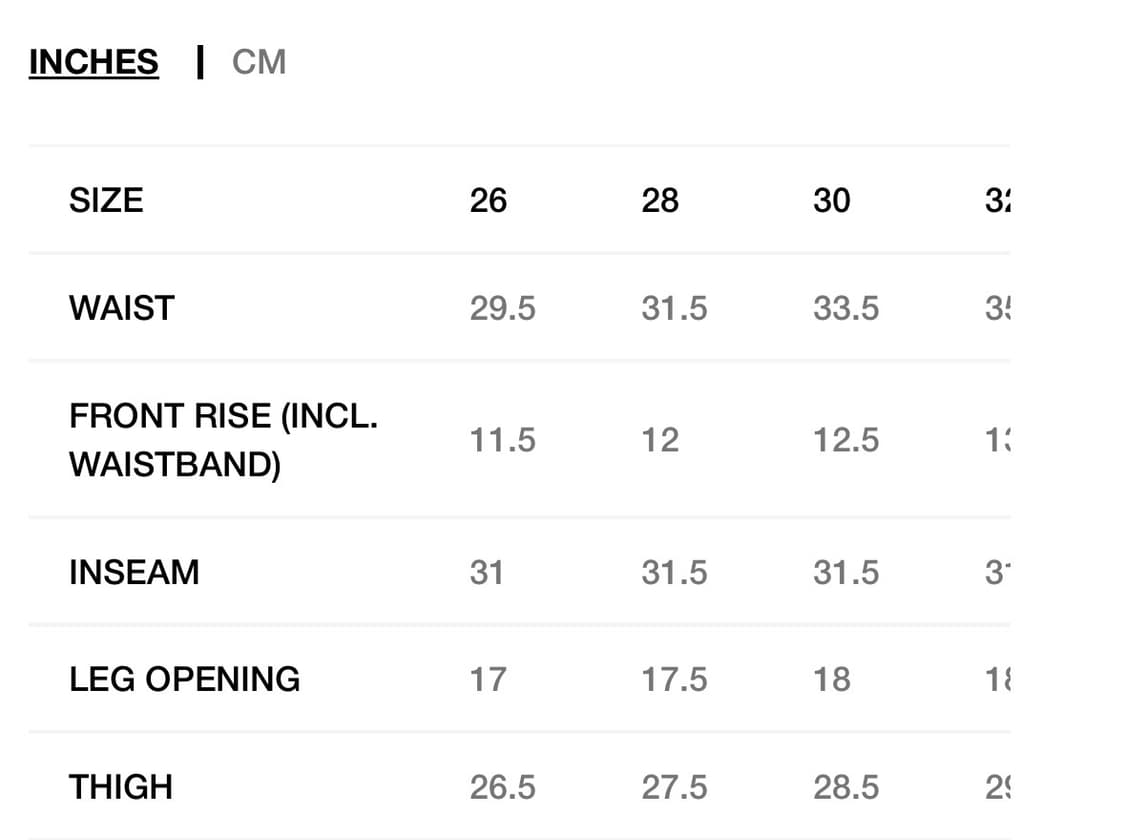Click waist value 29.5

click(x=502, y=308)
